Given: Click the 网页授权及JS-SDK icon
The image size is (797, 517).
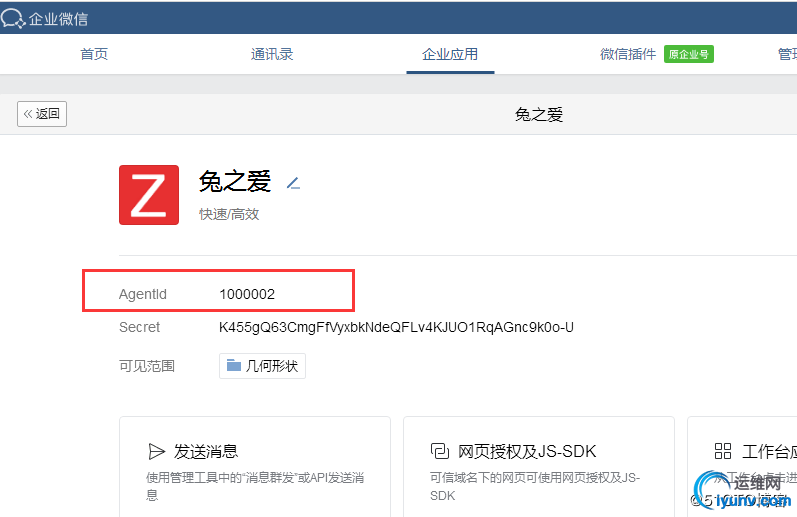Looking at the screenshot, I should click(x=440, y=451).
